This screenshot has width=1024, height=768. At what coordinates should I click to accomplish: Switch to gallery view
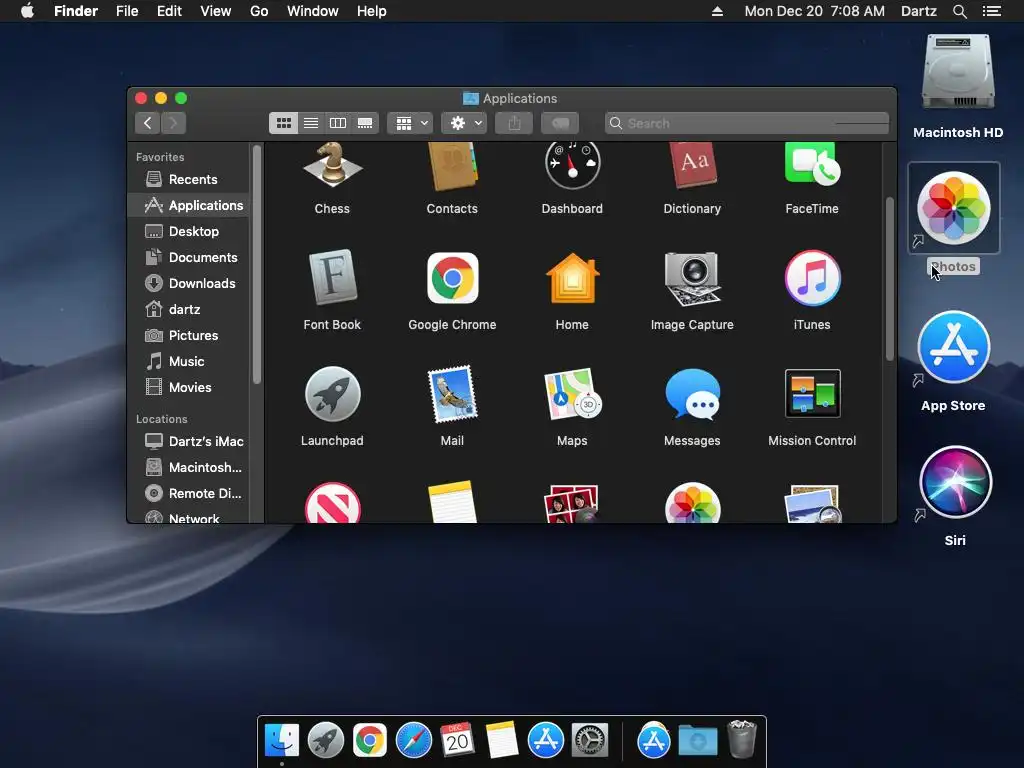[365, 123]
